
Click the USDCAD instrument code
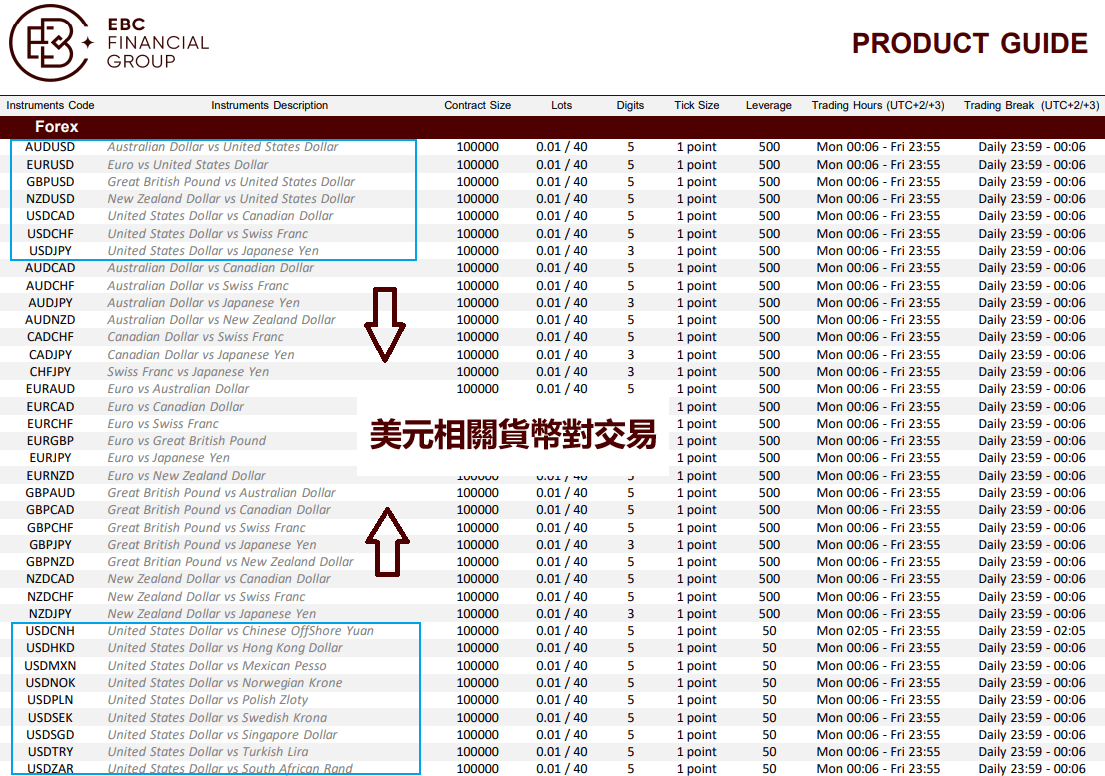(x=50, y=216)
